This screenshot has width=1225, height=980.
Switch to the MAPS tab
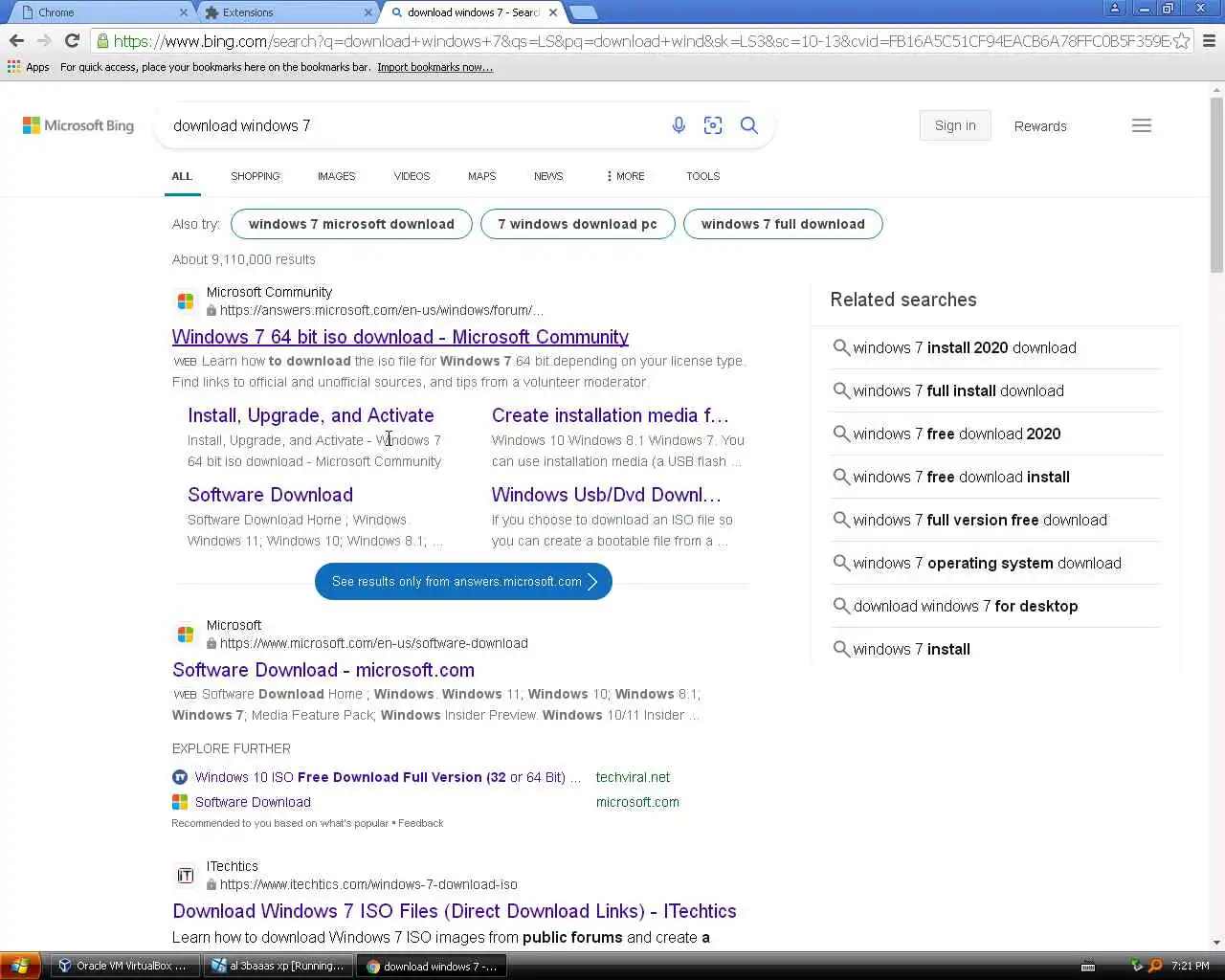(482, 176)
